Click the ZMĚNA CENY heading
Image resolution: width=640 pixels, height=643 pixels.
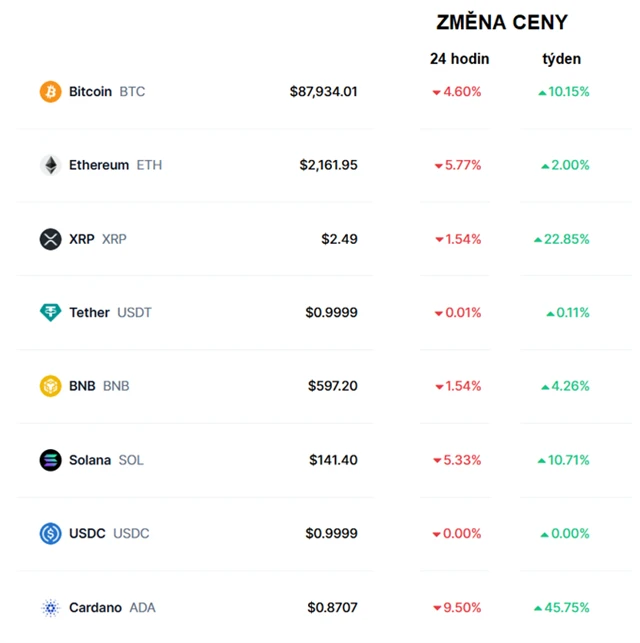502,23
